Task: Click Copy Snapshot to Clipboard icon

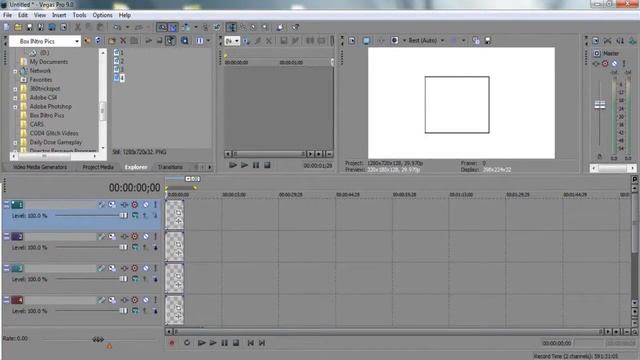Action: (x=476, y=40)
